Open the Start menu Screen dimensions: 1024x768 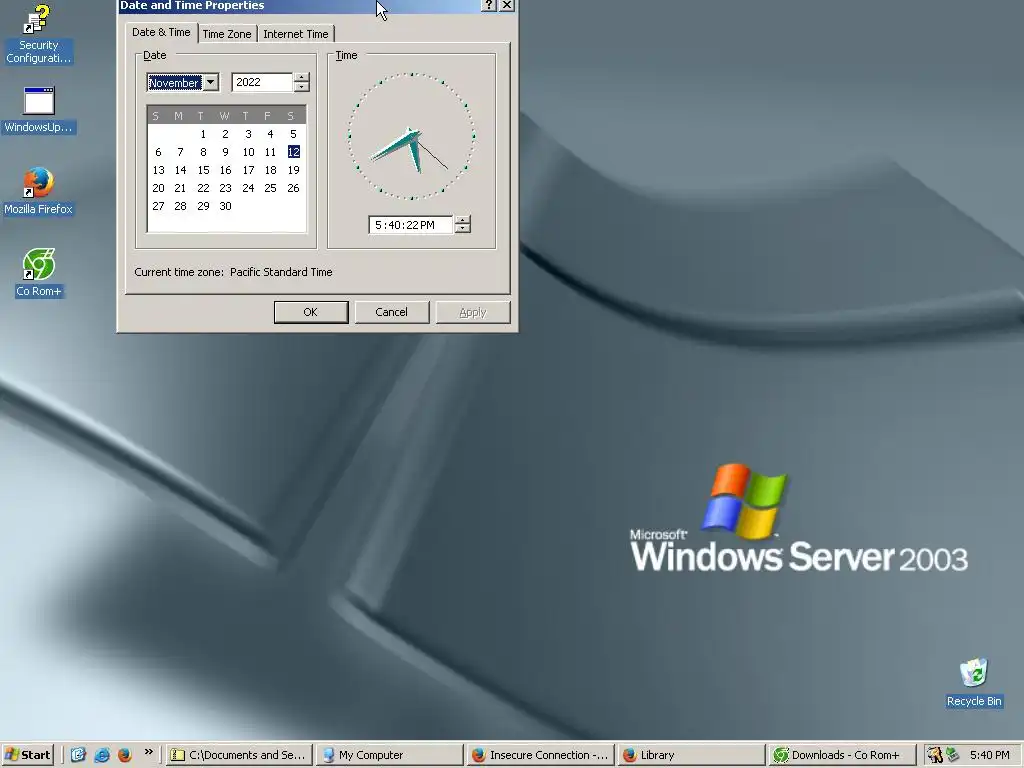point(27,755)
